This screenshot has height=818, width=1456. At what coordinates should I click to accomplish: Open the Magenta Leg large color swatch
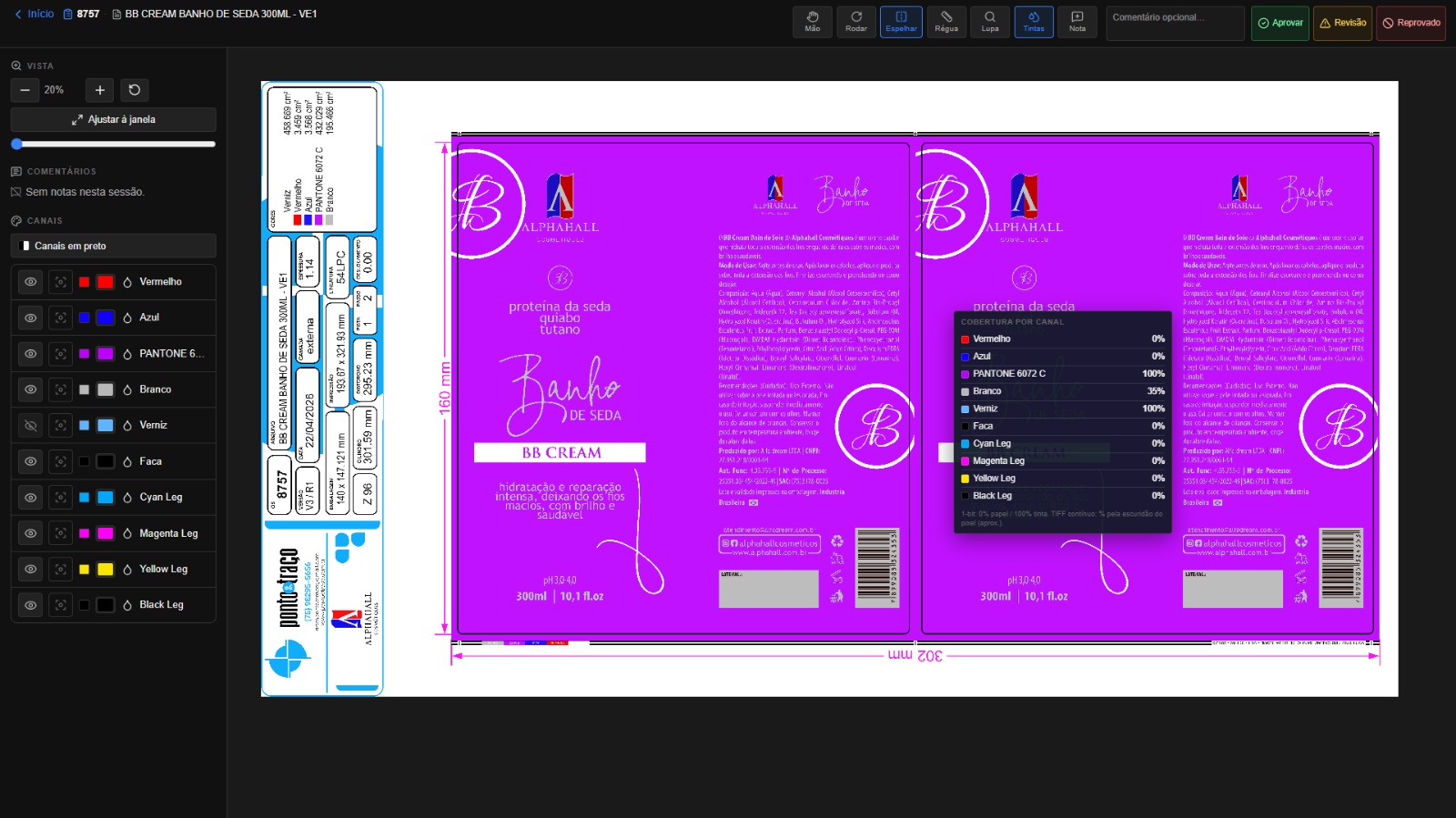[x=106, y=533]
